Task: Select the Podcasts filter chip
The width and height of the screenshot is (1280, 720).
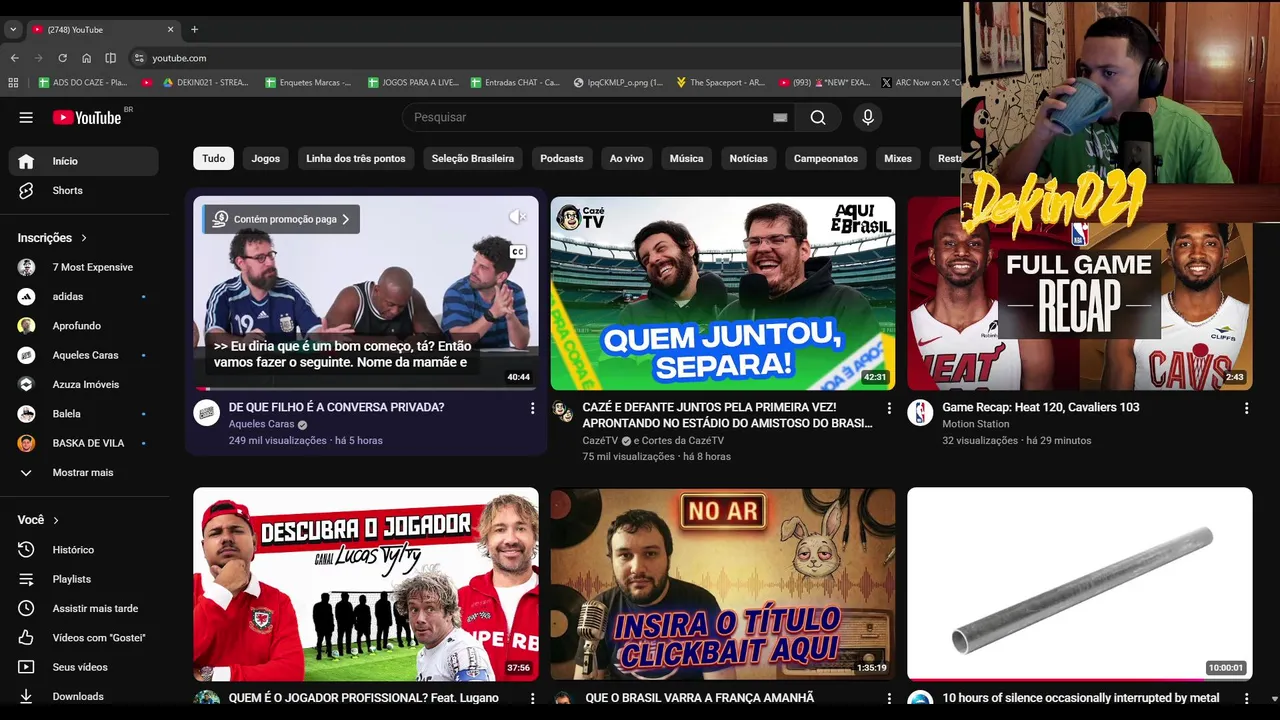Action: click(x=562, y=158)
